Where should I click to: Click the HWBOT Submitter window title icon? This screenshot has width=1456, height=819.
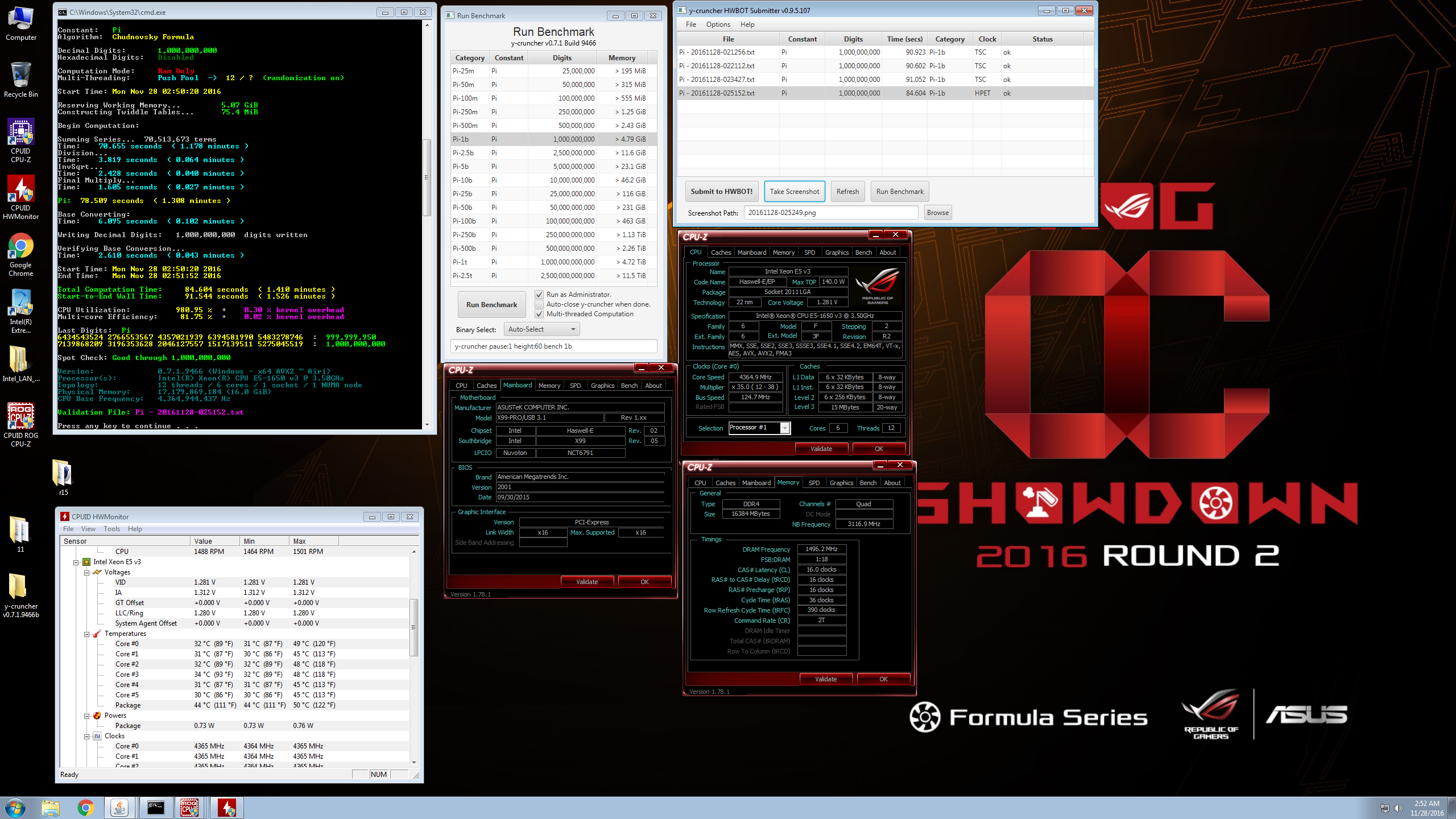click(682, 10)
